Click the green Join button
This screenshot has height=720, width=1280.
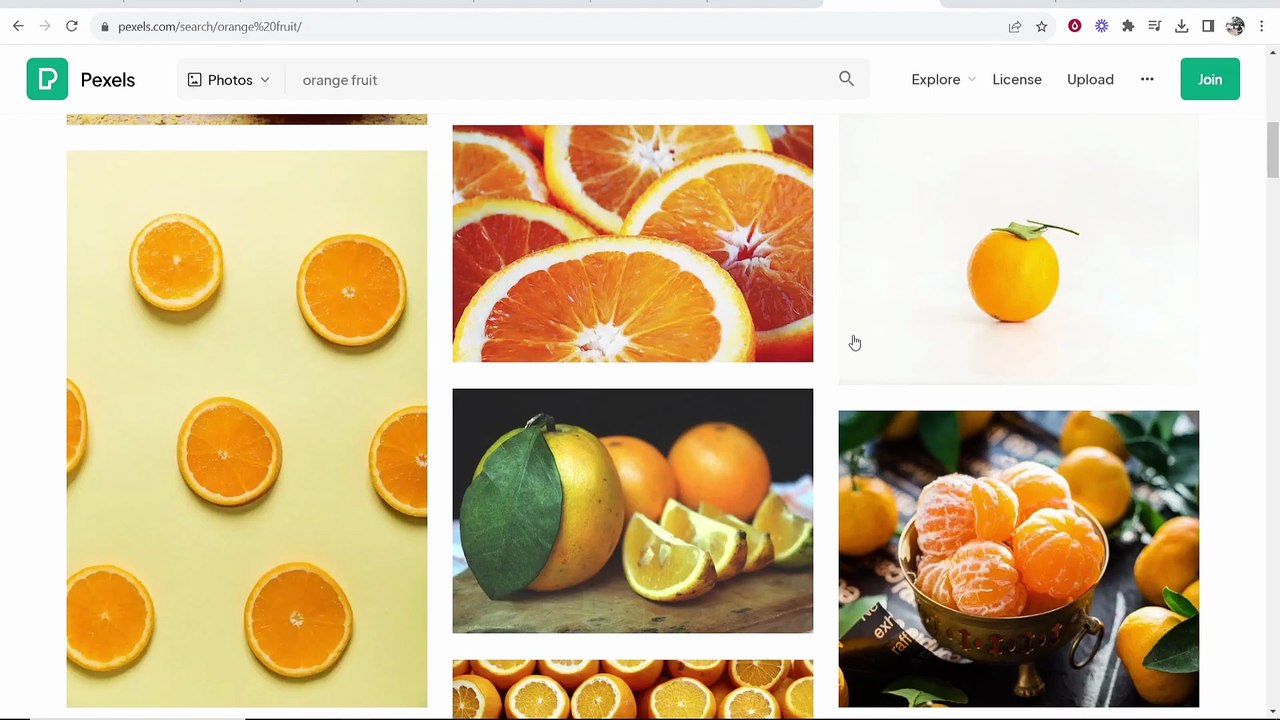point(1210,79)
